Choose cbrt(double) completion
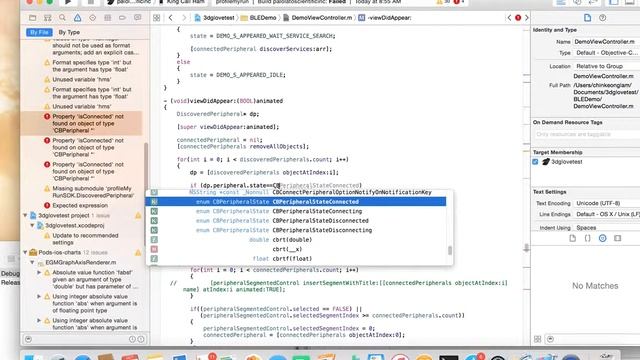640x360 pixels. (x=296, y=240)
